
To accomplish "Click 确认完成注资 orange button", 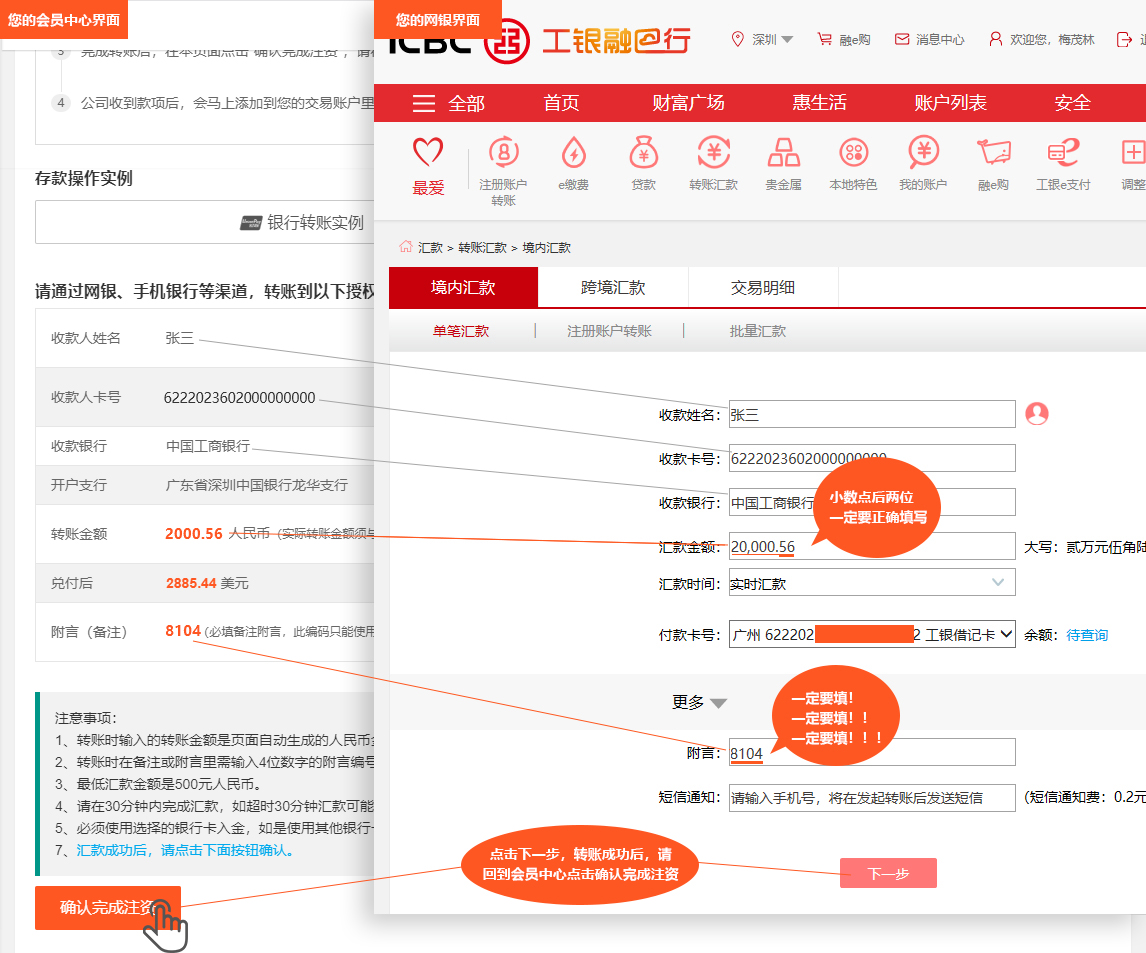I will (108, 908).
